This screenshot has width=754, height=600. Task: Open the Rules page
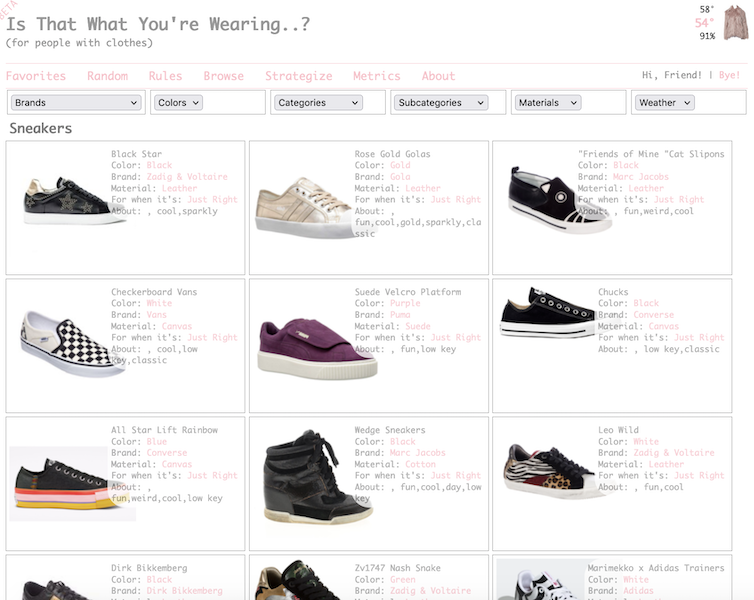pyautogui.click(x=165, y=76)
